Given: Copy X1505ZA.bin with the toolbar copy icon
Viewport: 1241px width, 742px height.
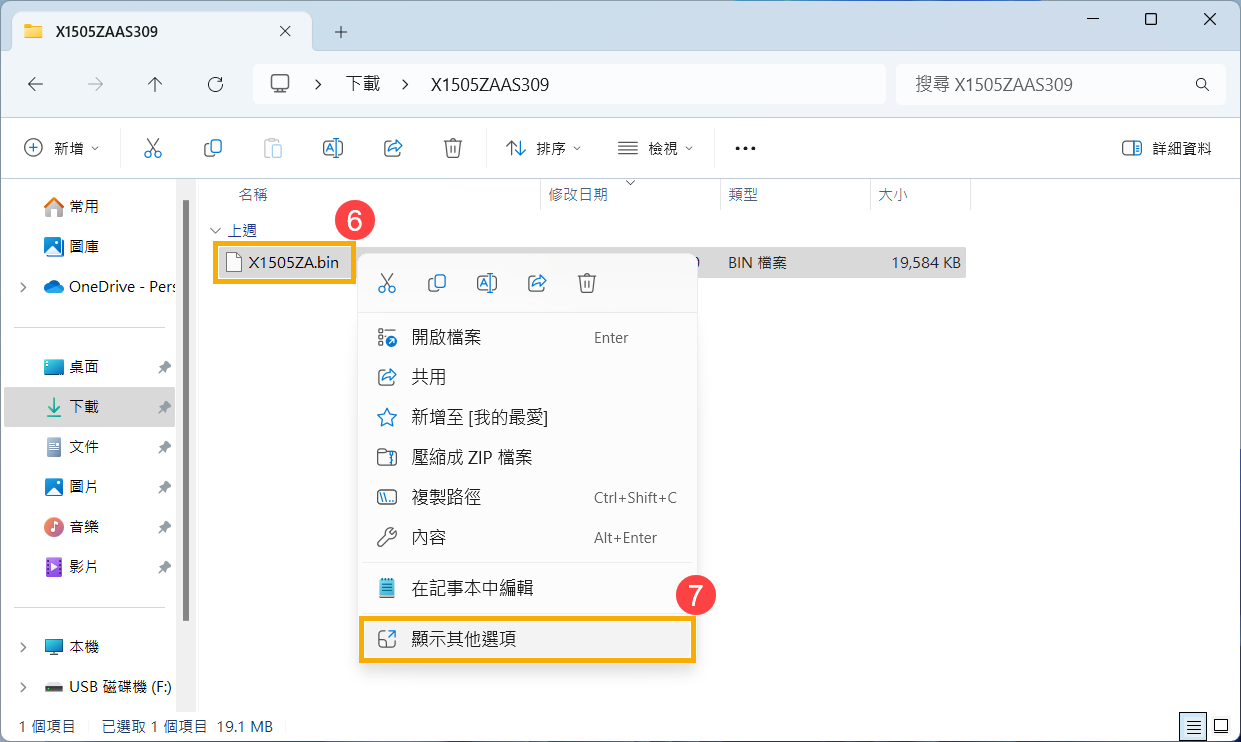Looking at the screenshot, I should [x=212, y=147].
